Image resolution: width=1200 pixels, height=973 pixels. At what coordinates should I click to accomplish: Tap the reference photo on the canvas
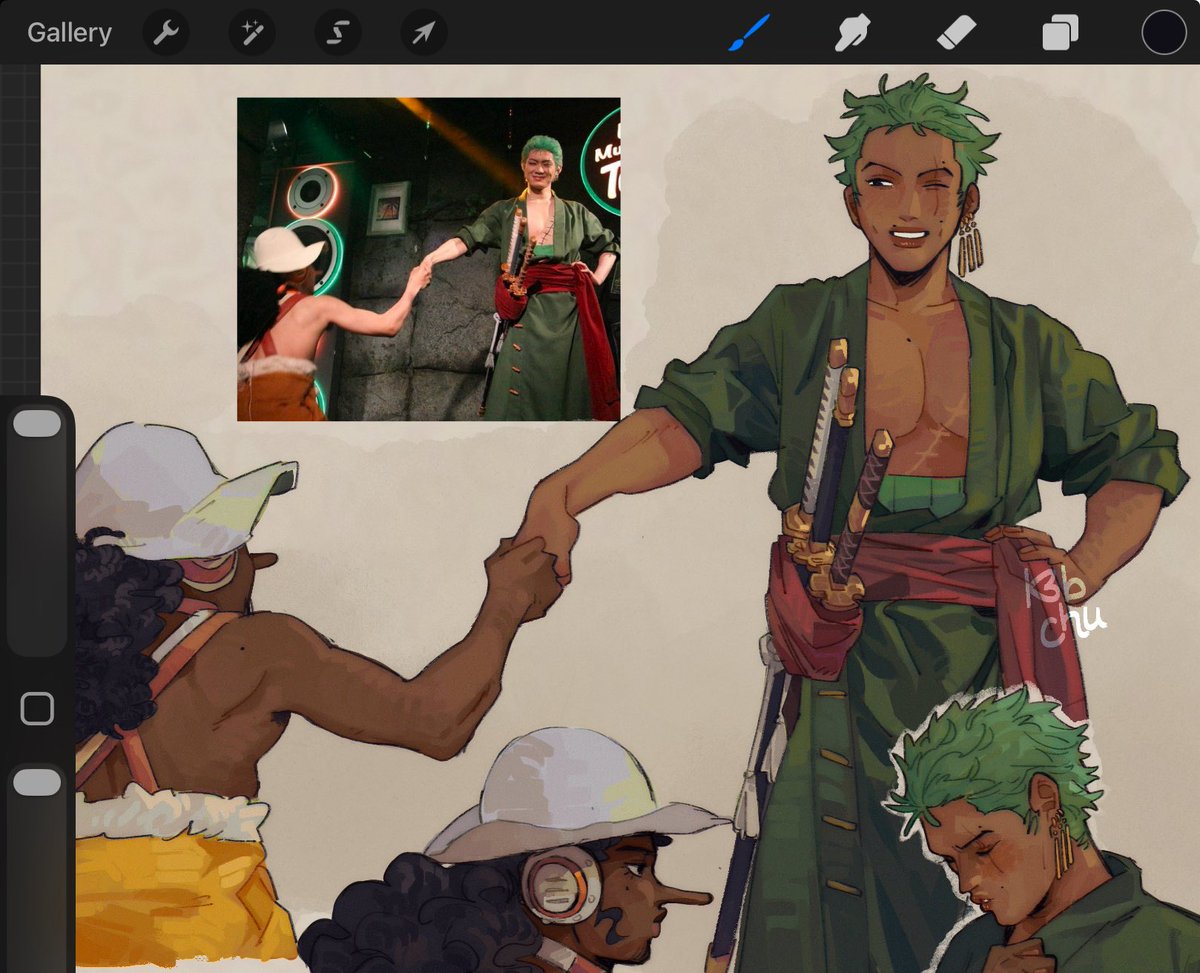(x=428, y=259)
